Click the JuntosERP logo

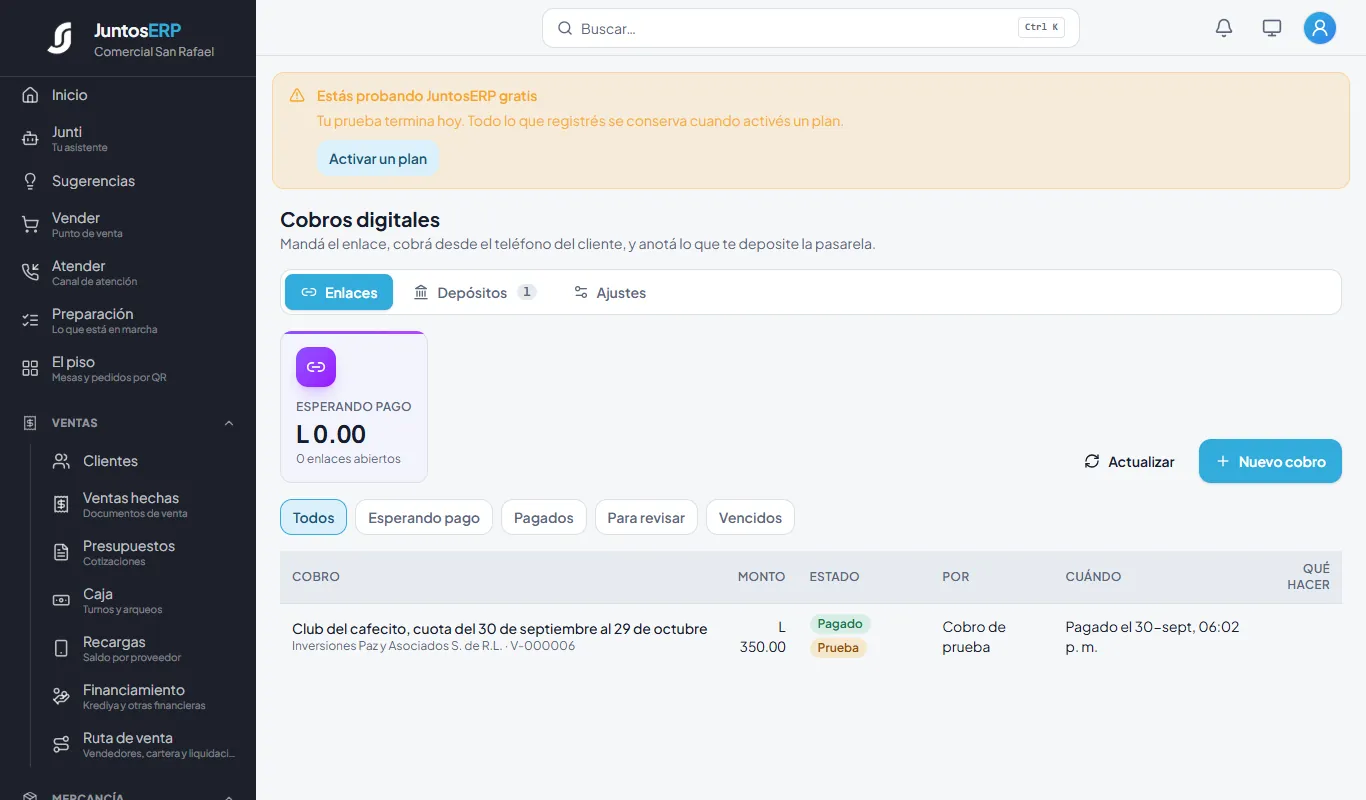(x=60, y=38)
